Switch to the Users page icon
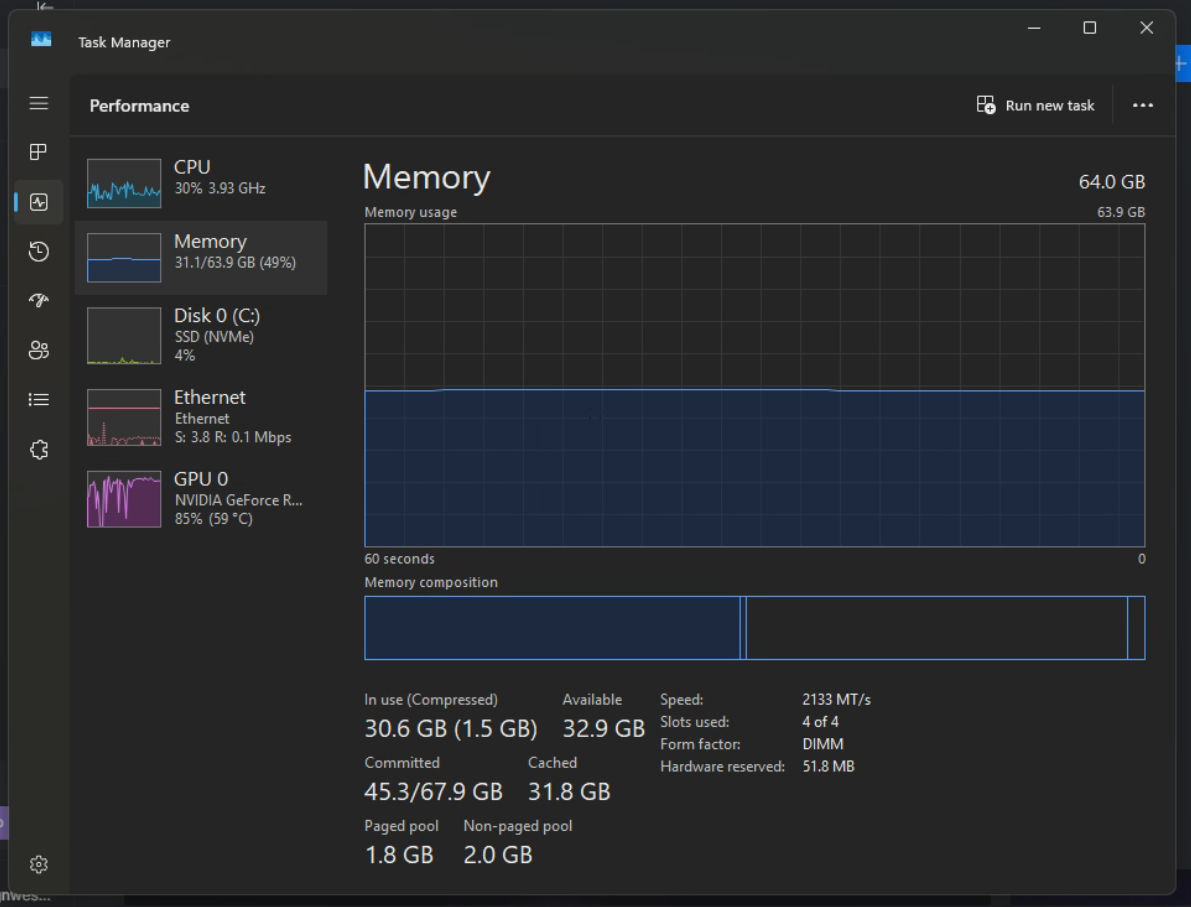This screenshot has width=1191, height=907. tap(39, 350)
